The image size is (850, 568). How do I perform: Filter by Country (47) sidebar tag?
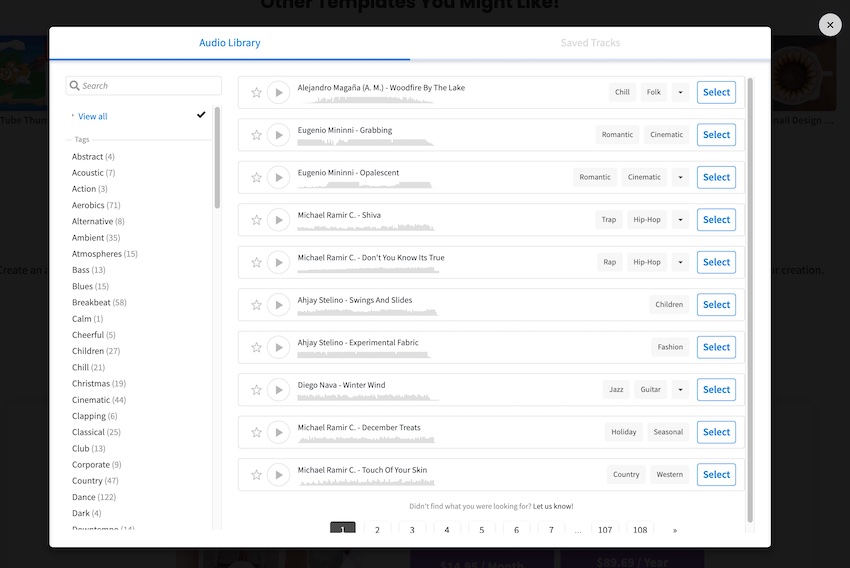95,481
